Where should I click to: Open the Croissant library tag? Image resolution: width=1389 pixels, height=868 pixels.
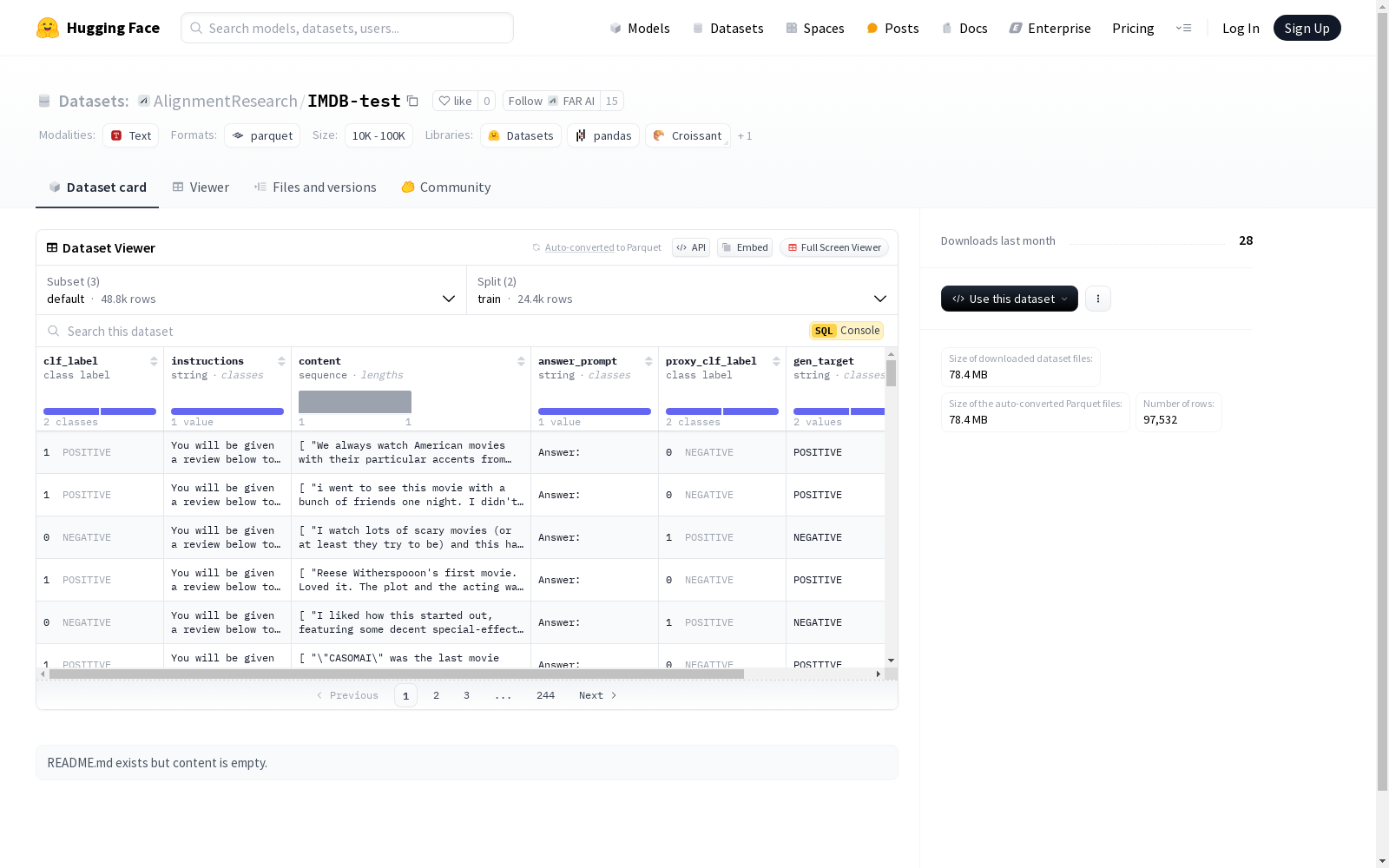coord(688,135)
